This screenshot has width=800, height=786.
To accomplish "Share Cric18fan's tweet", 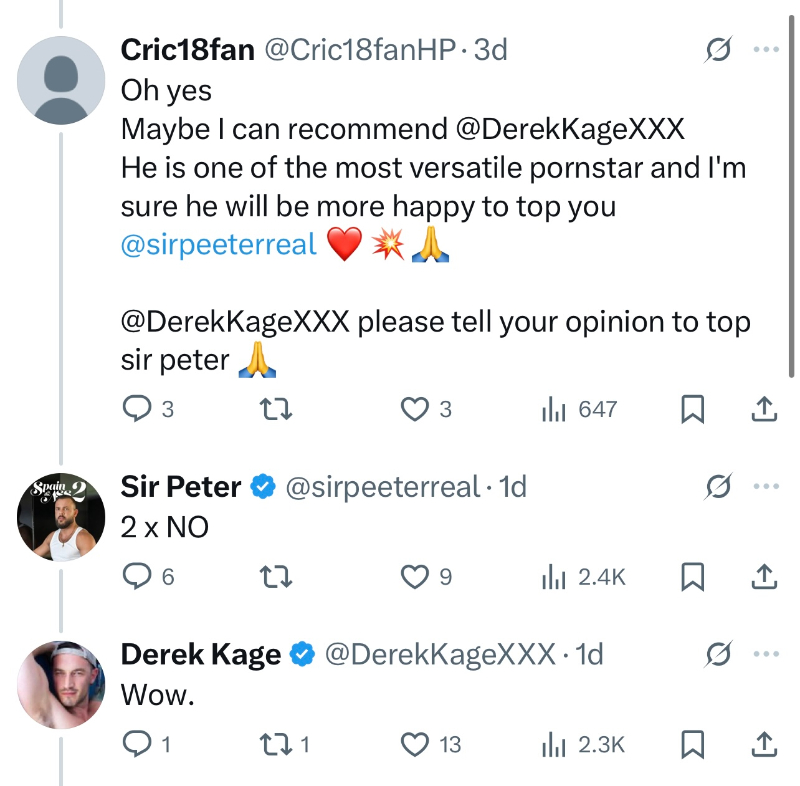I will [763, 409].
